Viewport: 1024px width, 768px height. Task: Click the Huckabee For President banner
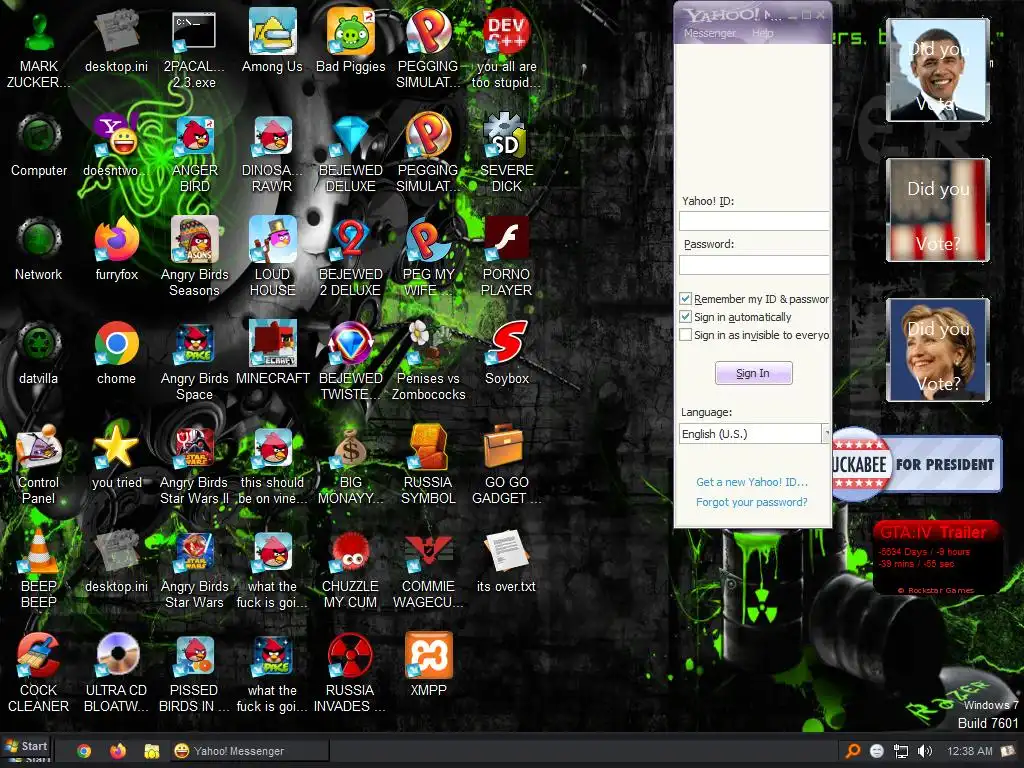click(x=917, y=464)
